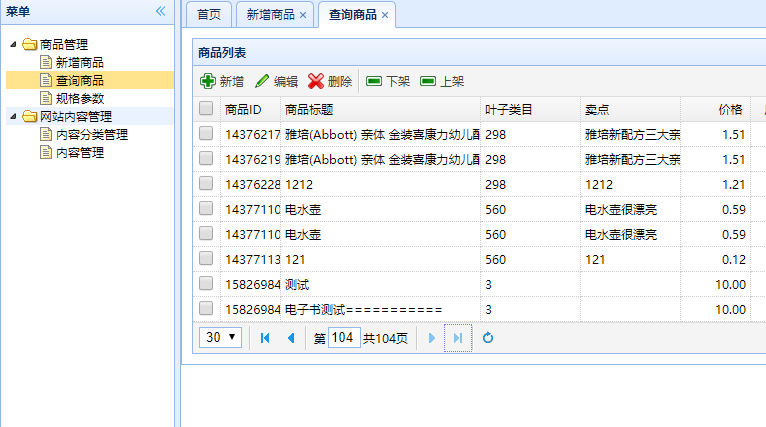Screen dimensions: 766x427
Task: Click the 新增 green plus icon
Action: [208, 81]
